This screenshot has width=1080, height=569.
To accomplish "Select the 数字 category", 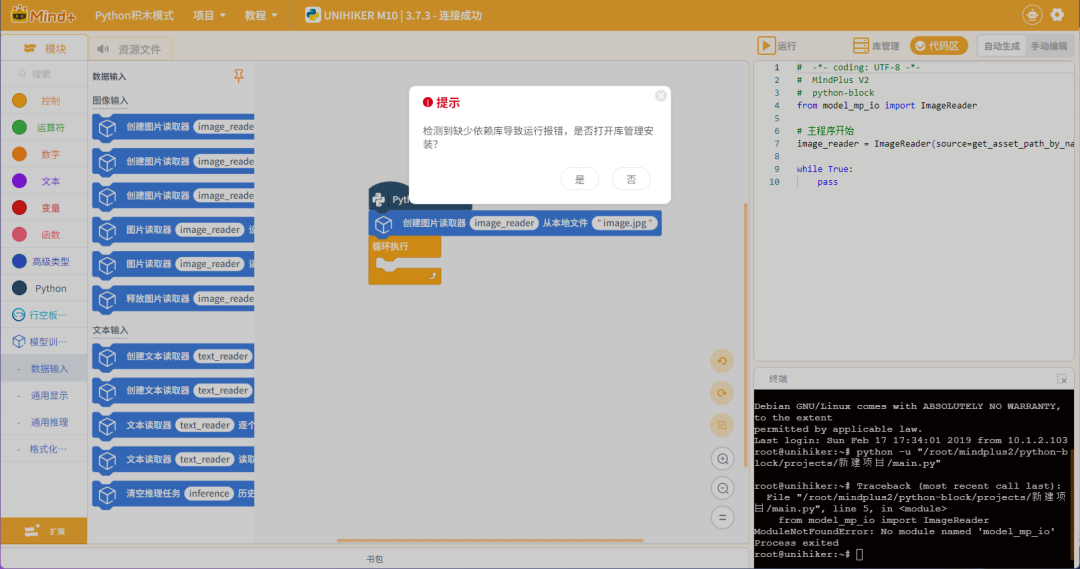I will tap(43, 154).
